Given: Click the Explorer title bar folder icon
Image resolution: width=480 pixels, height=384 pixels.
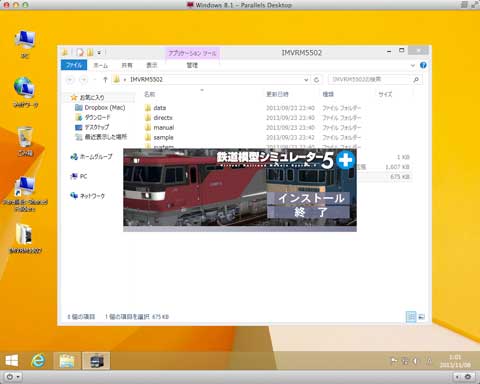Looking at the screenshot, I should click(65, 52).
